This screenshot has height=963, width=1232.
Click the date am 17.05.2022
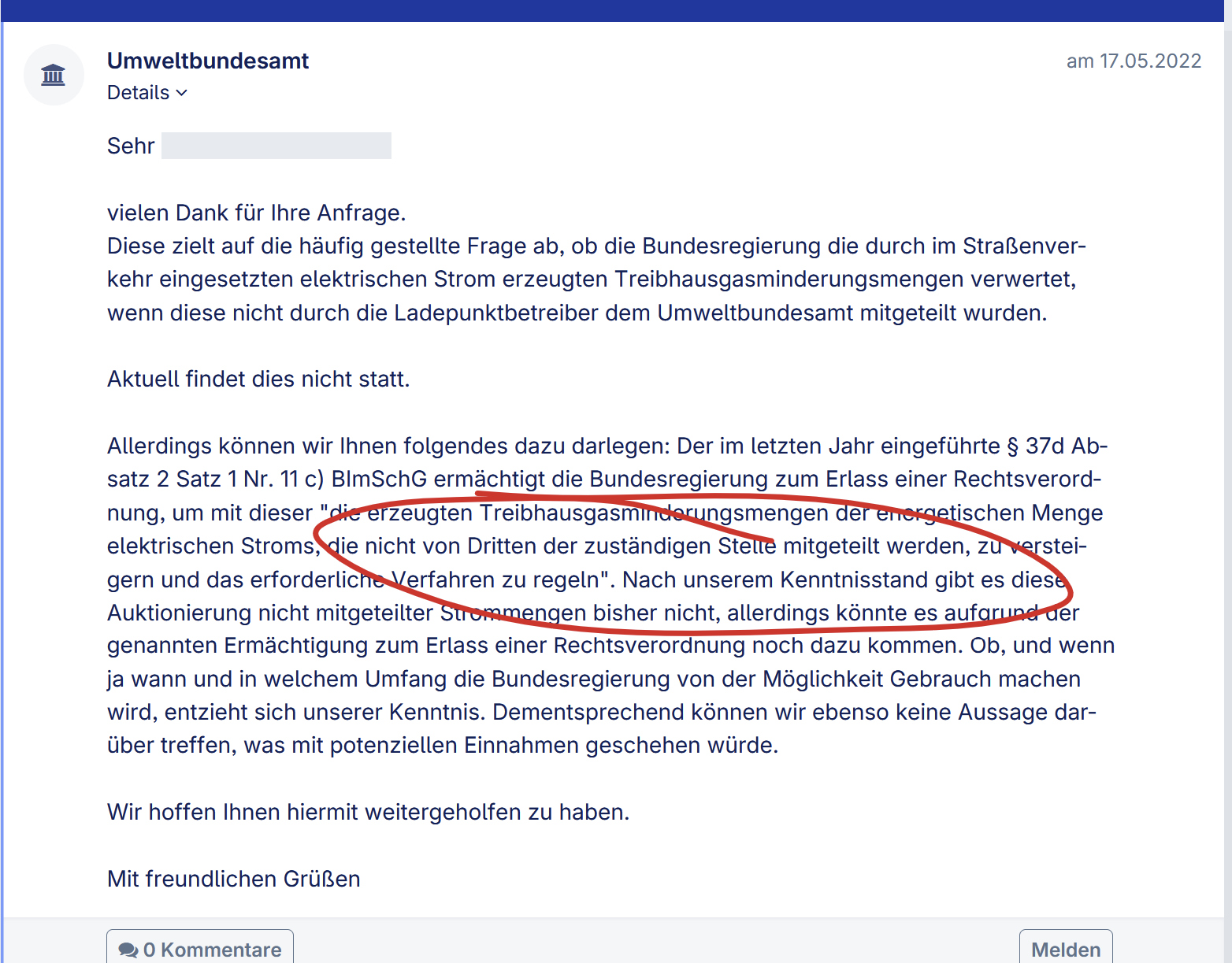(1133, 61)
